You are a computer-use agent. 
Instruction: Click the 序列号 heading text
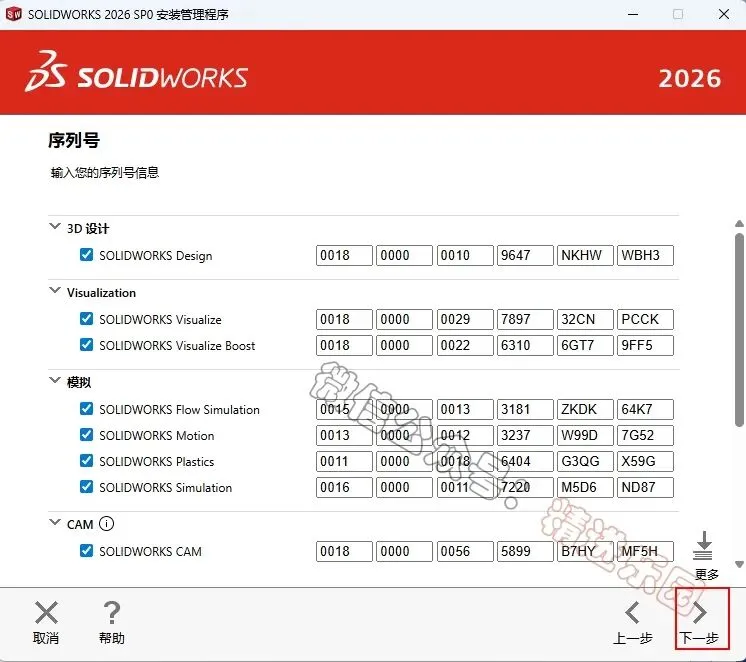[x=74, y=140]
